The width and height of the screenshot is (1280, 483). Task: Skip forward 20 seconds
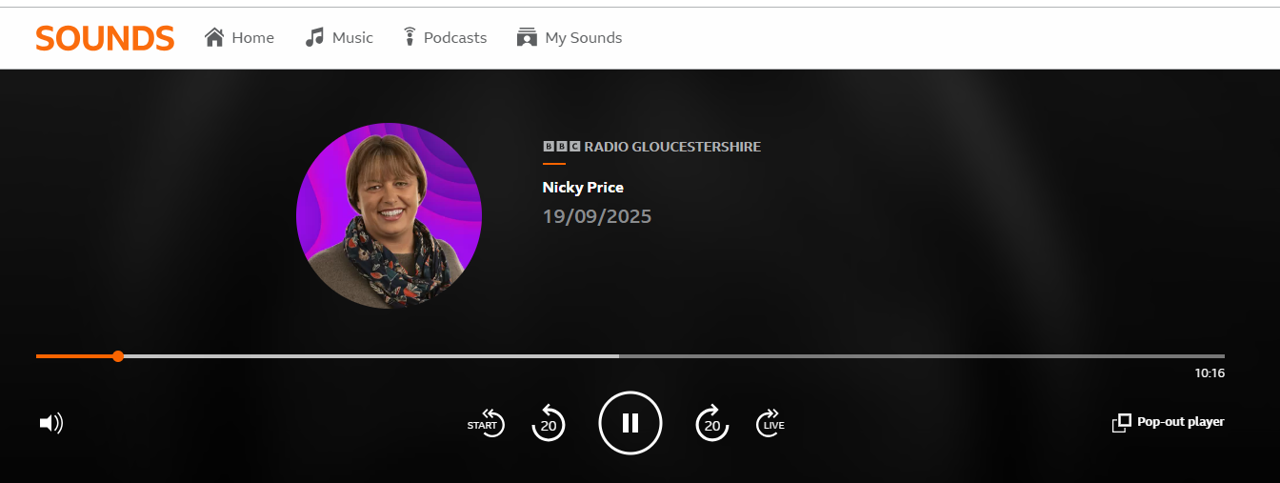[712, 423]
